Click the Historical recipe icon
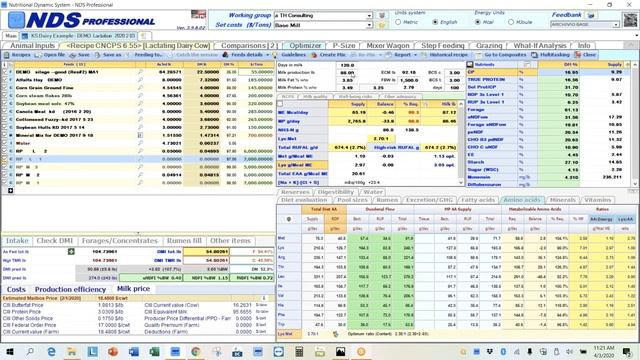Screen dimensions: 640x360 [x=423, y=55]
